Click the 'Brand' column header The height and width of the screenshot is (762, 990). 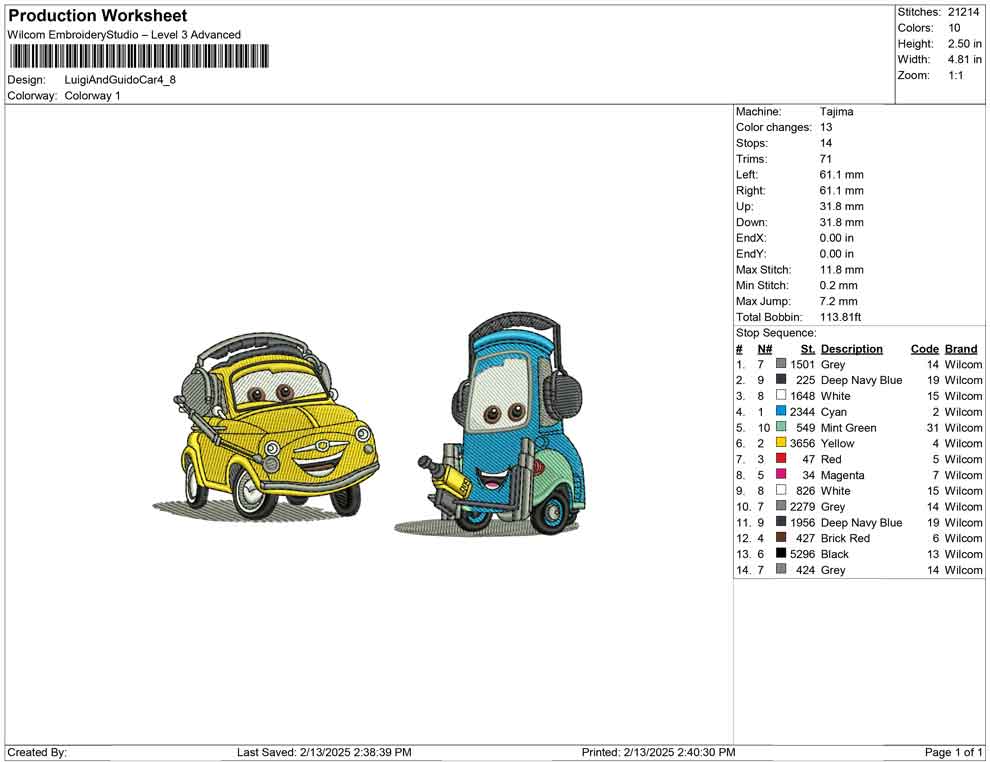click(961, 348)
